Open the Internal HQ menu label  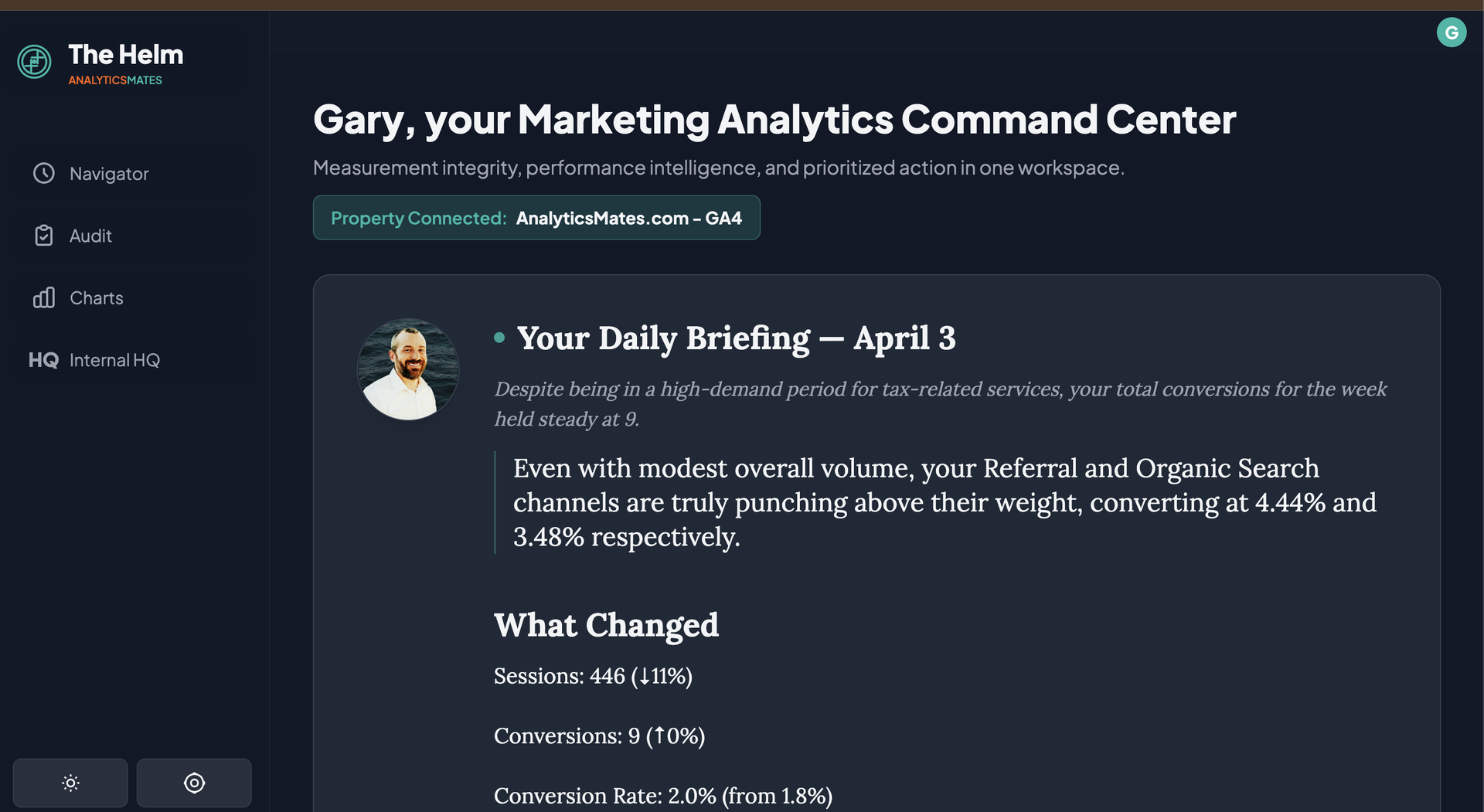(x=114, y=360)
